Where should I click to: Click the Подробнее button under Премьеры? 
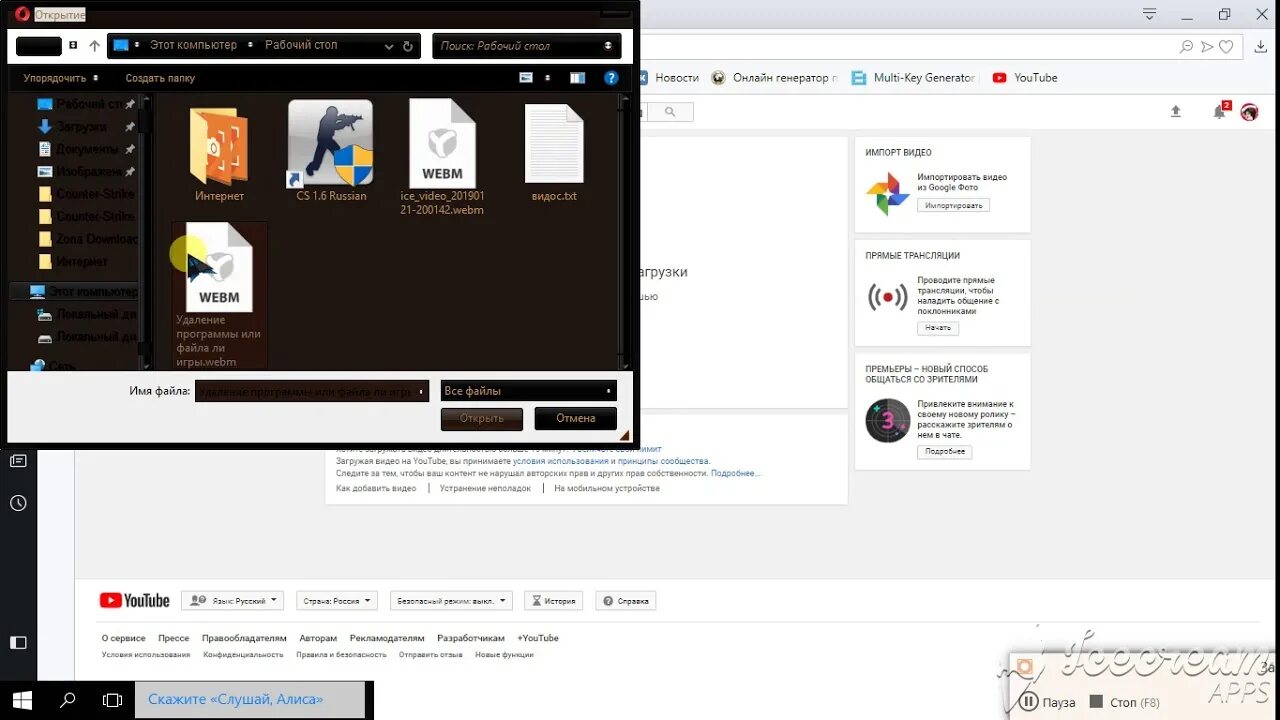pos(945,452)
